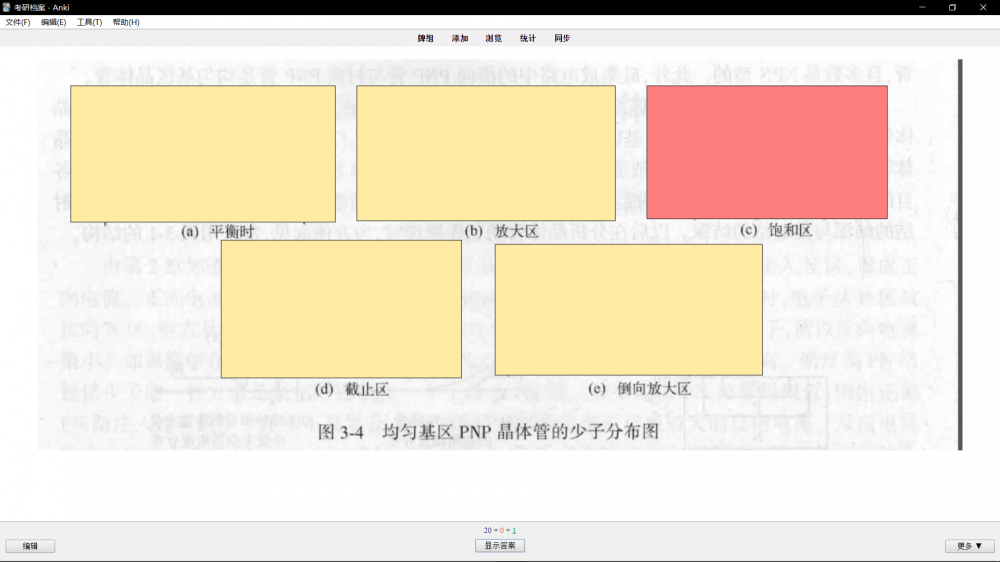Click the yellow mask above 截止区
1000x562 pixels.
[x=341, y=309]
